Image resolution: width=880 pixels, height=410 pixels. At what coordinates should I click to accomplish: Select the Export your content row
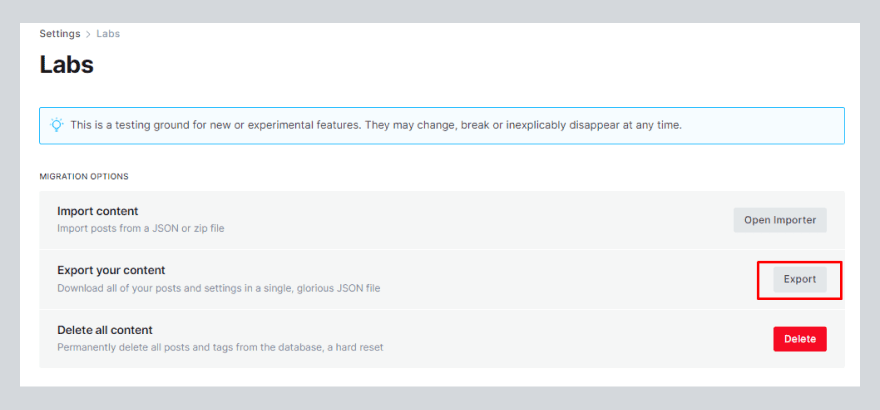[440, 279]
